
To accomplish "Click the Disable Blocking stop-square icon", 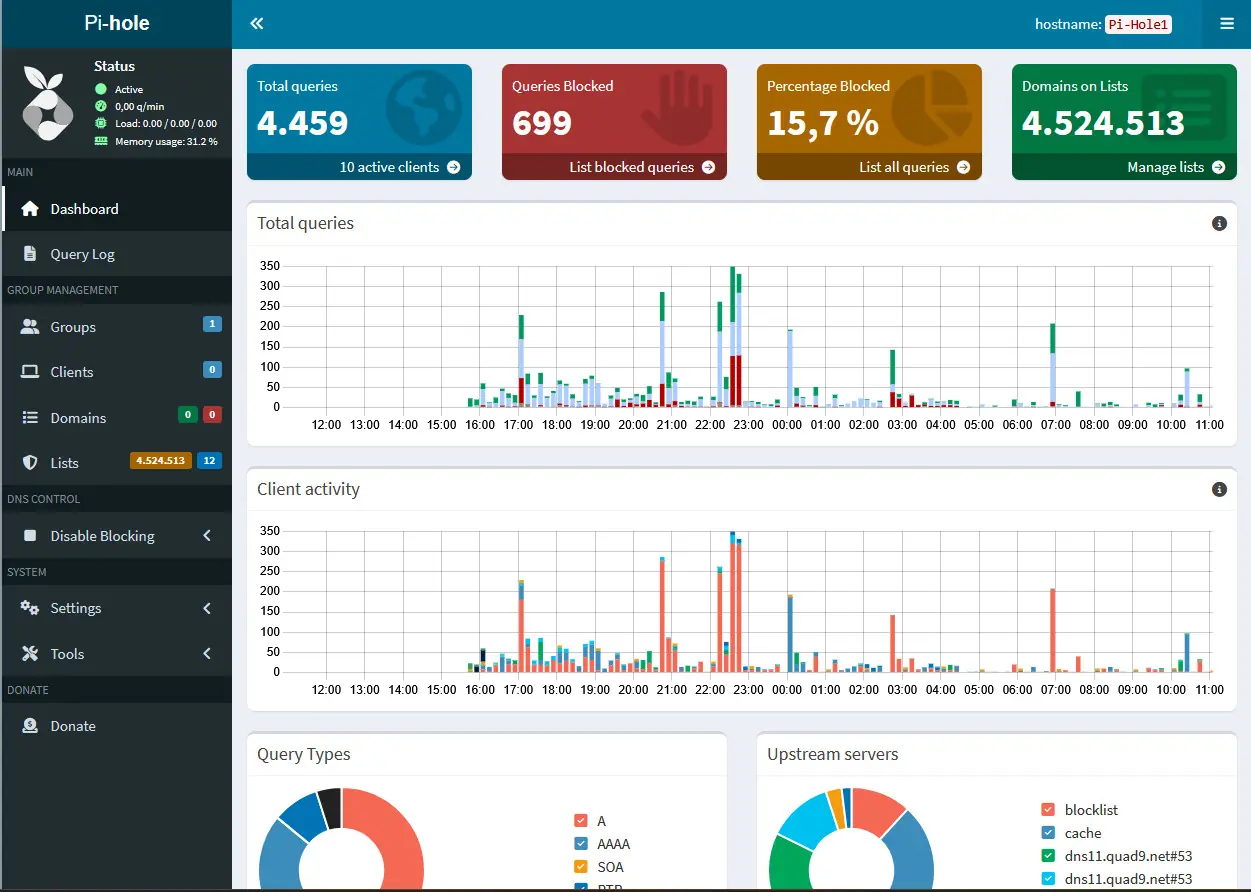I will pos(30,536).
